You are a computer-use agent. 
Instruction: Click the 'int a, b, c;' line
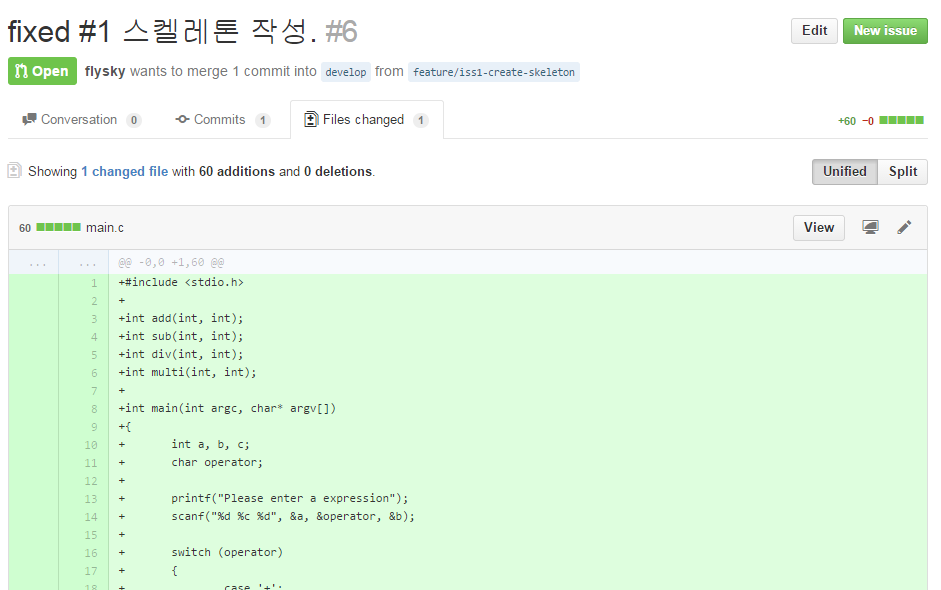point(210,444)
